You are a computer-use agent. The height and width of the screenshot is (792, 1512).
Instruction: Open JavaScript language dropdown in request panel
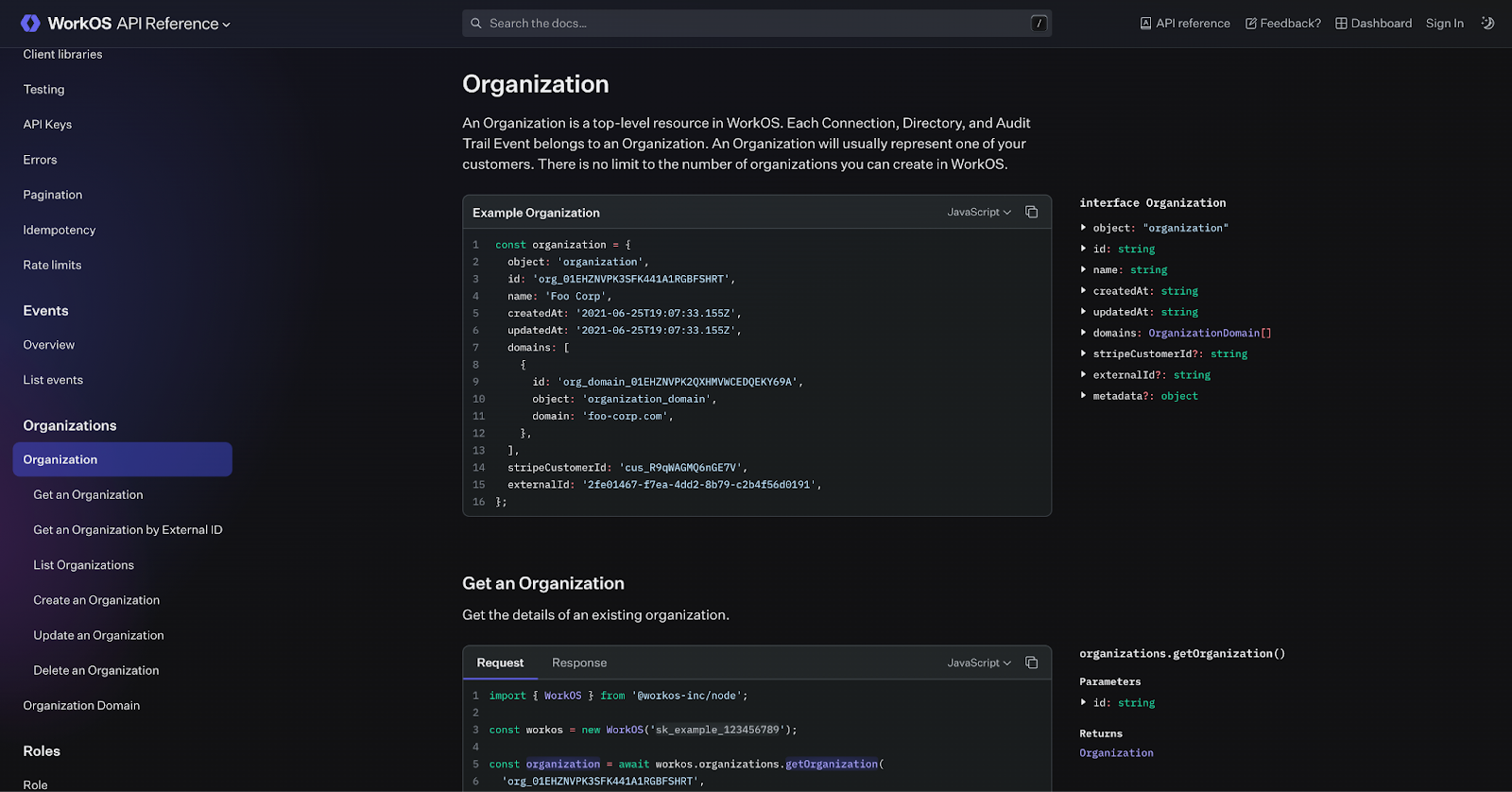coord(979,663)
